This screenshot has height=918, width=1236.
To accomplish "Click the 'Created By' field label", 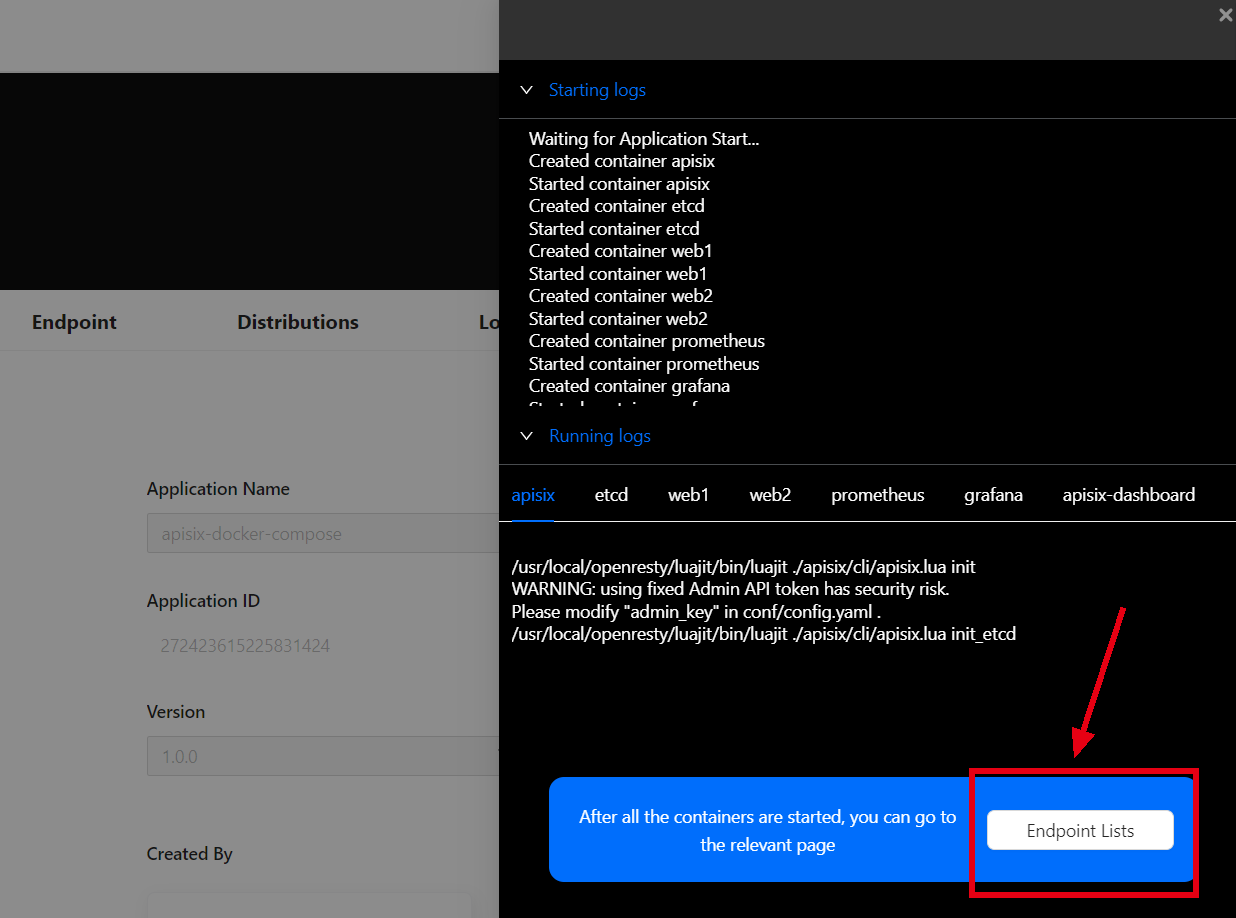I will [189, 854].
